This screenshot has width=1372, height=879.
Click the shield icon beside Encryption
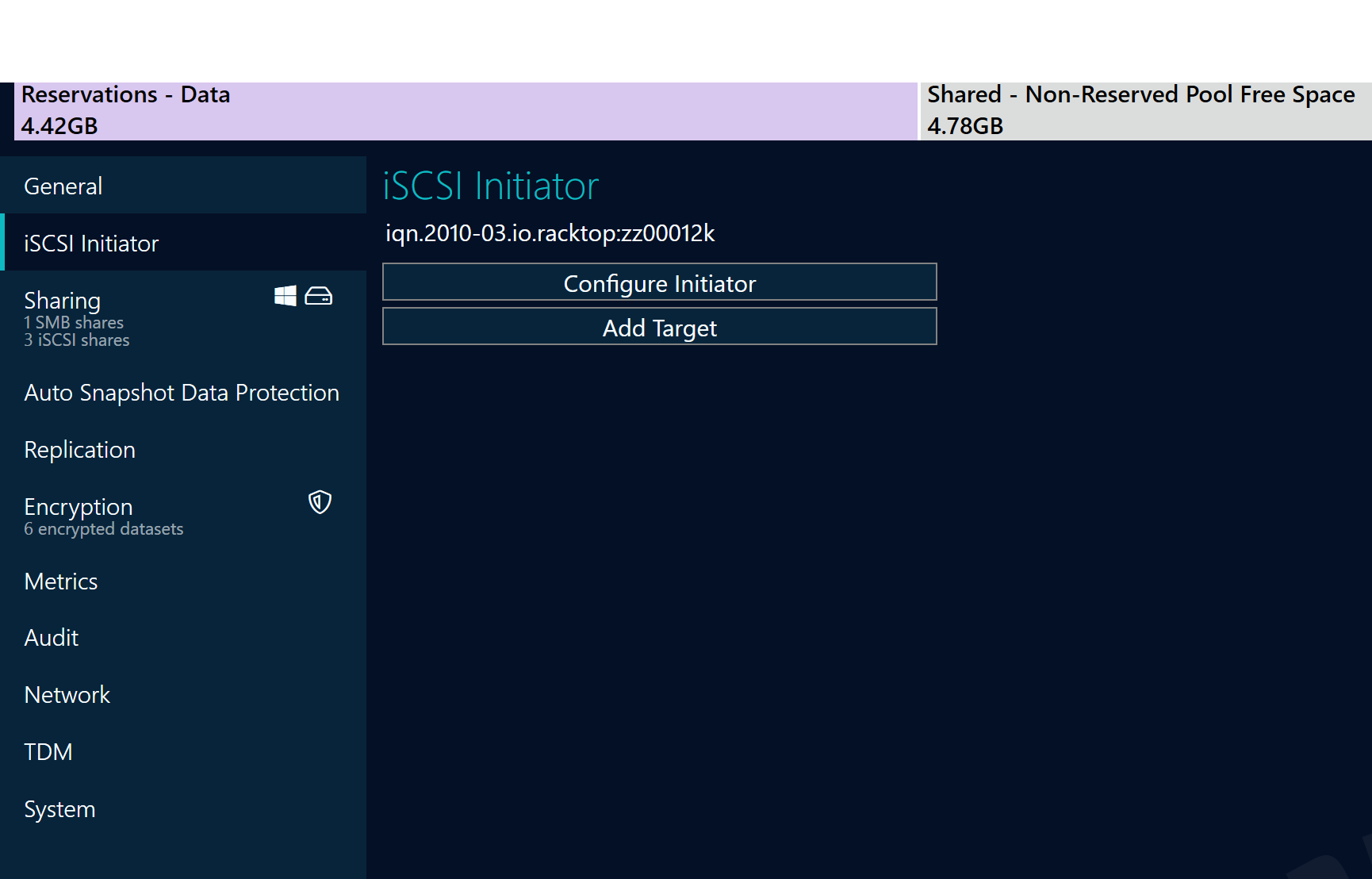319,502
